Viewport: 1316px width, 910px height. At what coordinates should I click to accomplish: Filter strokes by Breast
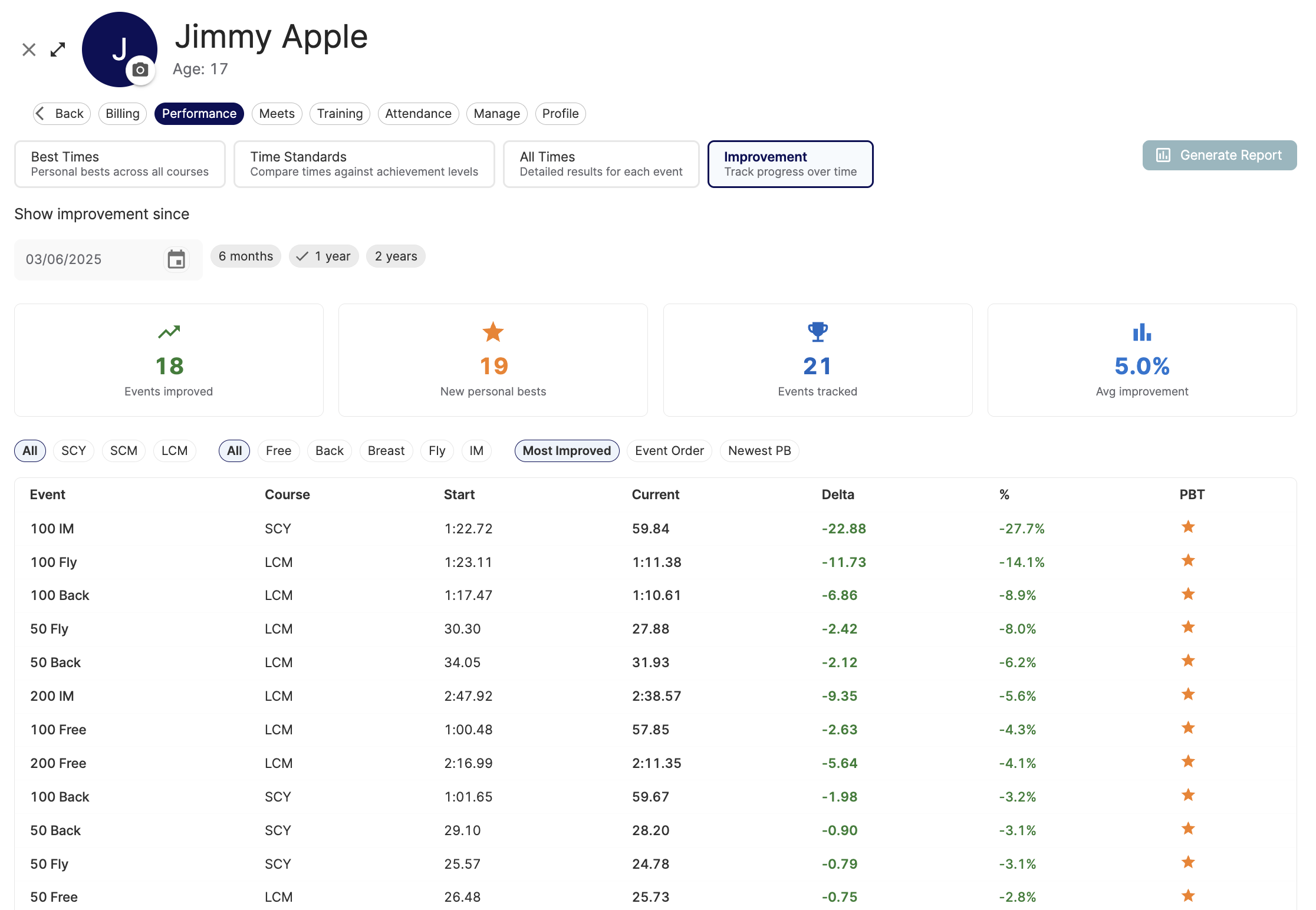[x=386, y=451]
